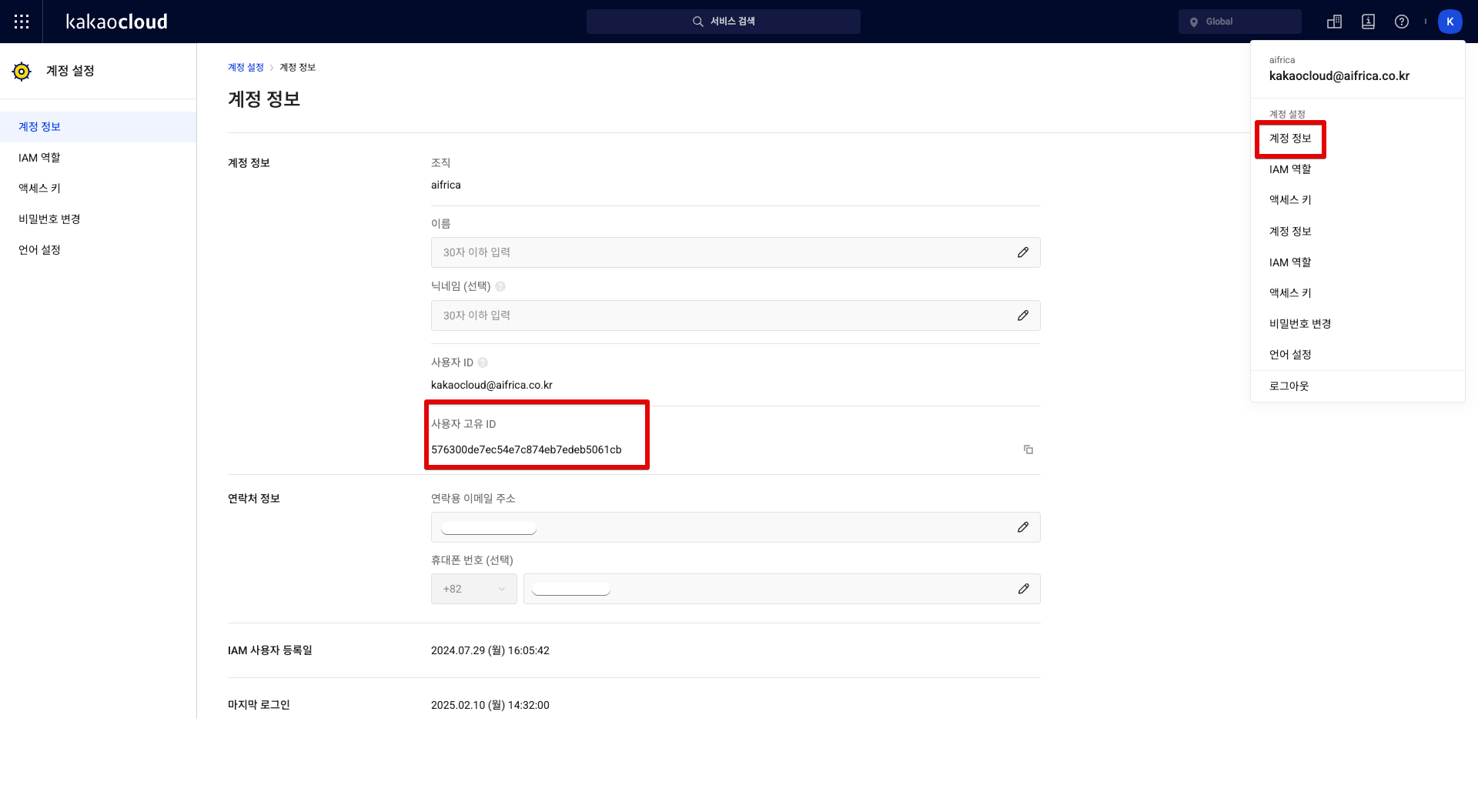Viewport: 1478px width, 812px height.
Task: Click the K profile avatar in the header
Action: (1450, 22)
